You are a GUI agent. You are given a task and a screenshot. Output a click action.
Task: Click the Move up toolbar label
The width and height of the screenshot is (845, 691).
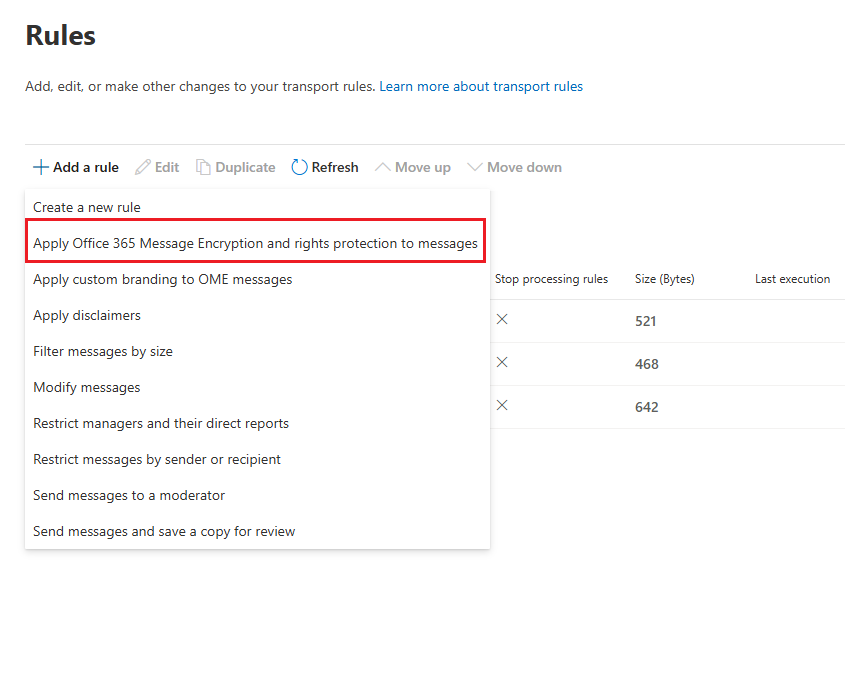(x=423, y=168)
